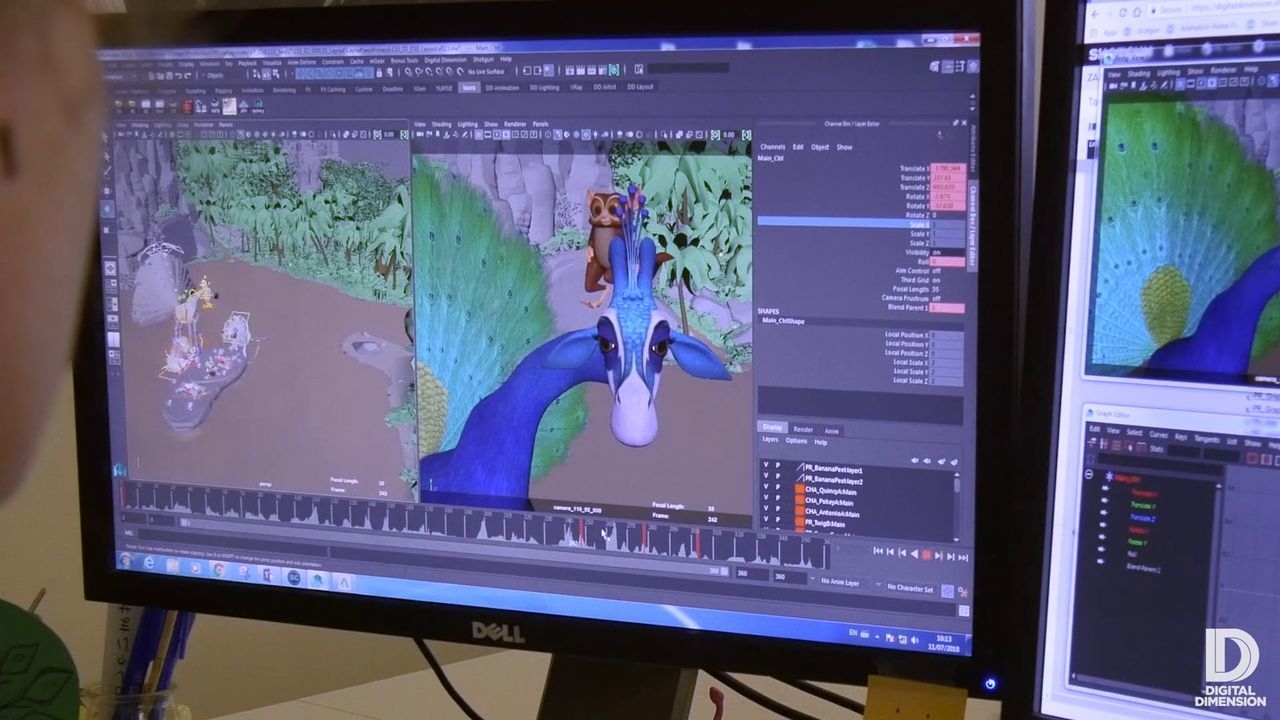Go to the end of the playback range
Screen dimensions: 1280x720
point(963,558)
